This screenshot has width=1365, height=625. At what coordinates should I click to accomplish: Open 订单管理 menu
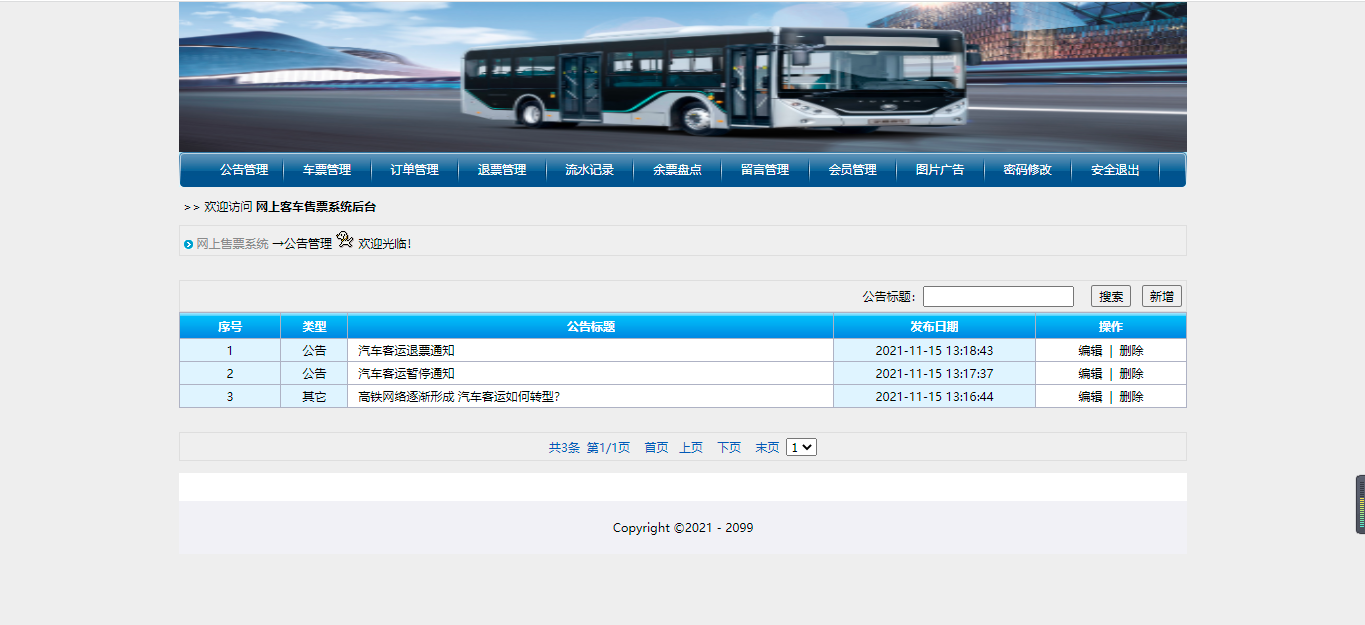point(414,170)
